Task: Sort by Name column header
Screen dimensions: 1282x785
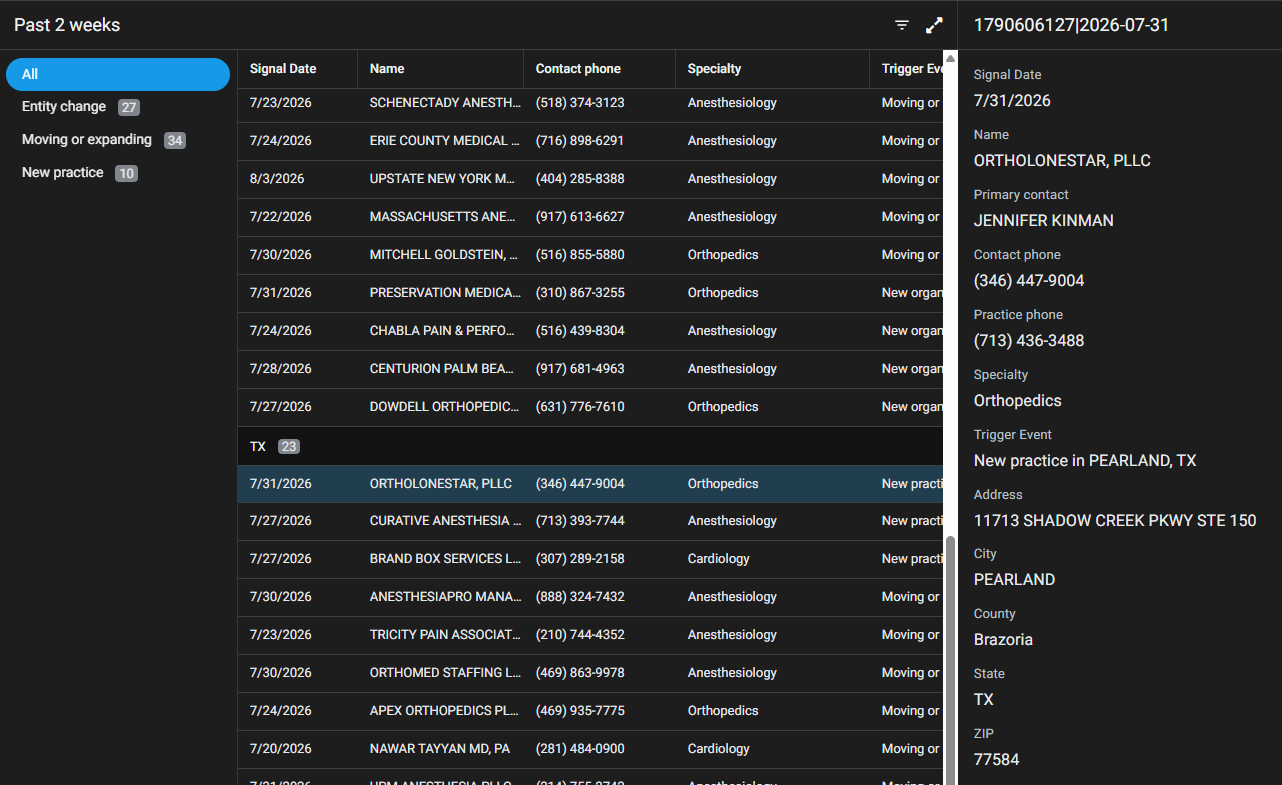Action: tap(440, 69)
